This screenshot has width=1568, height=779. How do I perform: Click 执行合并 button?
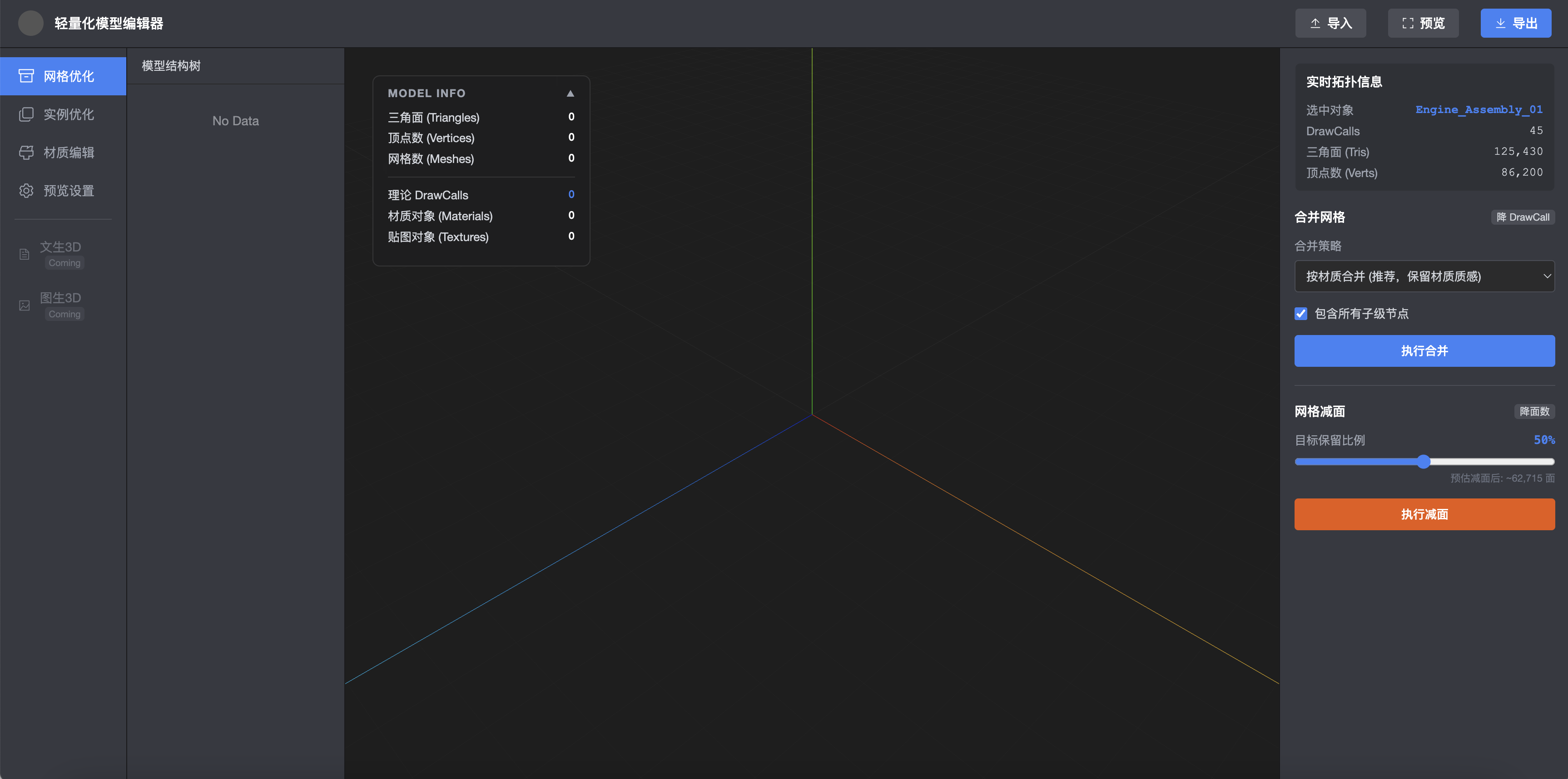(x=1424, y=351)
